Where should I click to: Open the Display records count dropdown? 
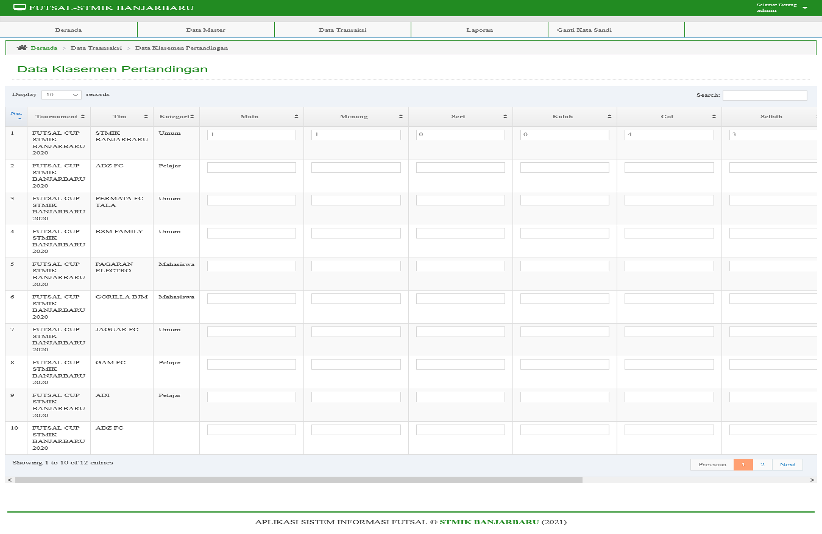(x=61, y=95)
